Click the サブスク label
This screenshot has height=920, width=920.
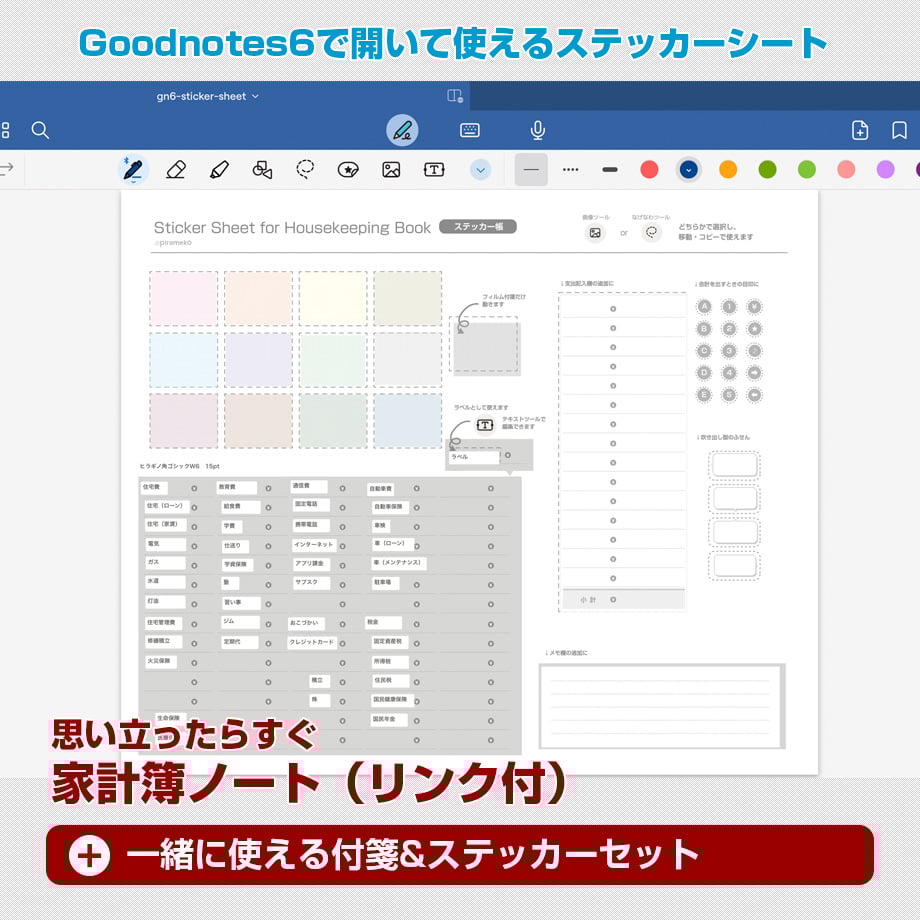click(311, 583)
